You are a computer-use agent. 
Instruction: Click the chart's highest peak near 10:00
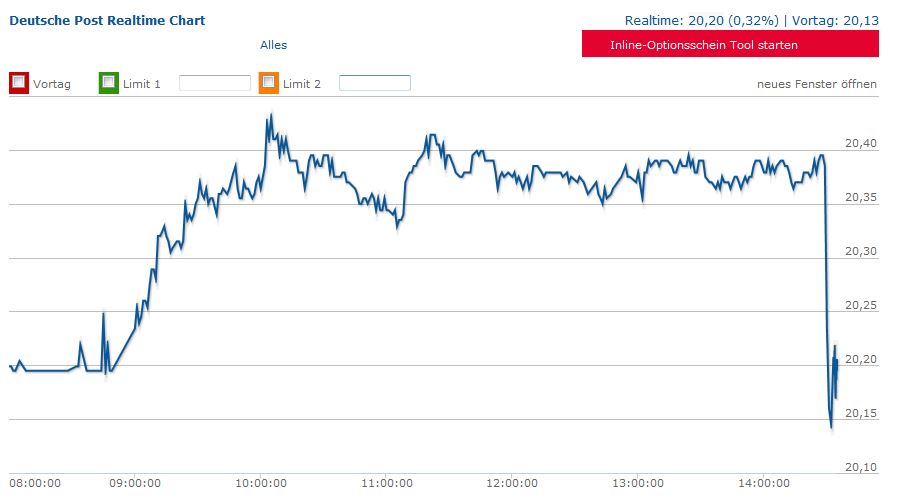tap(270, 116)
